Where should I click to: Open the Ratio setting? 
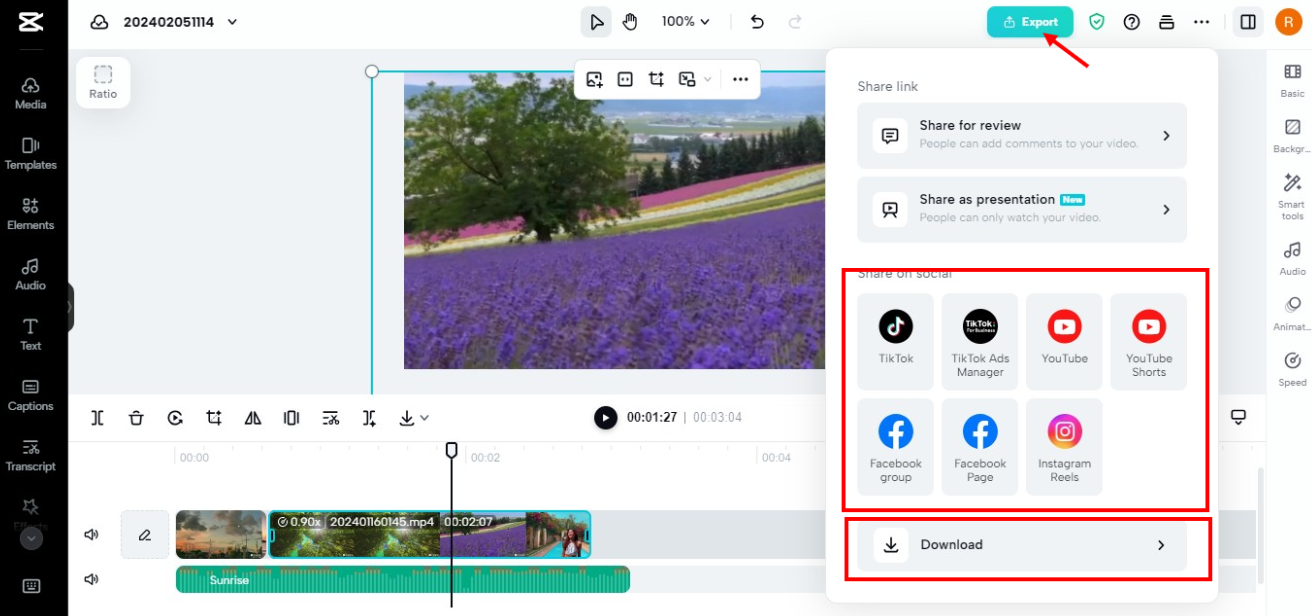click(x=103, y=82)
